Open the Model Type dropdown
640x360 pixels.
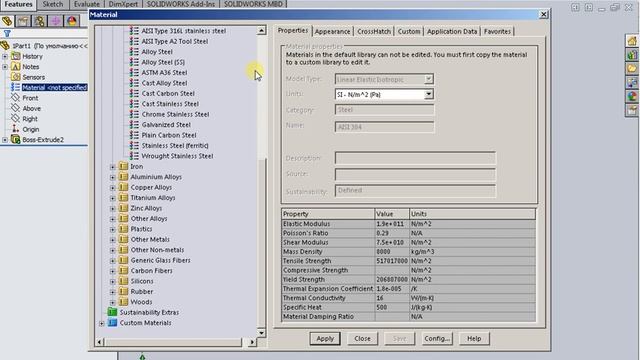428,79
